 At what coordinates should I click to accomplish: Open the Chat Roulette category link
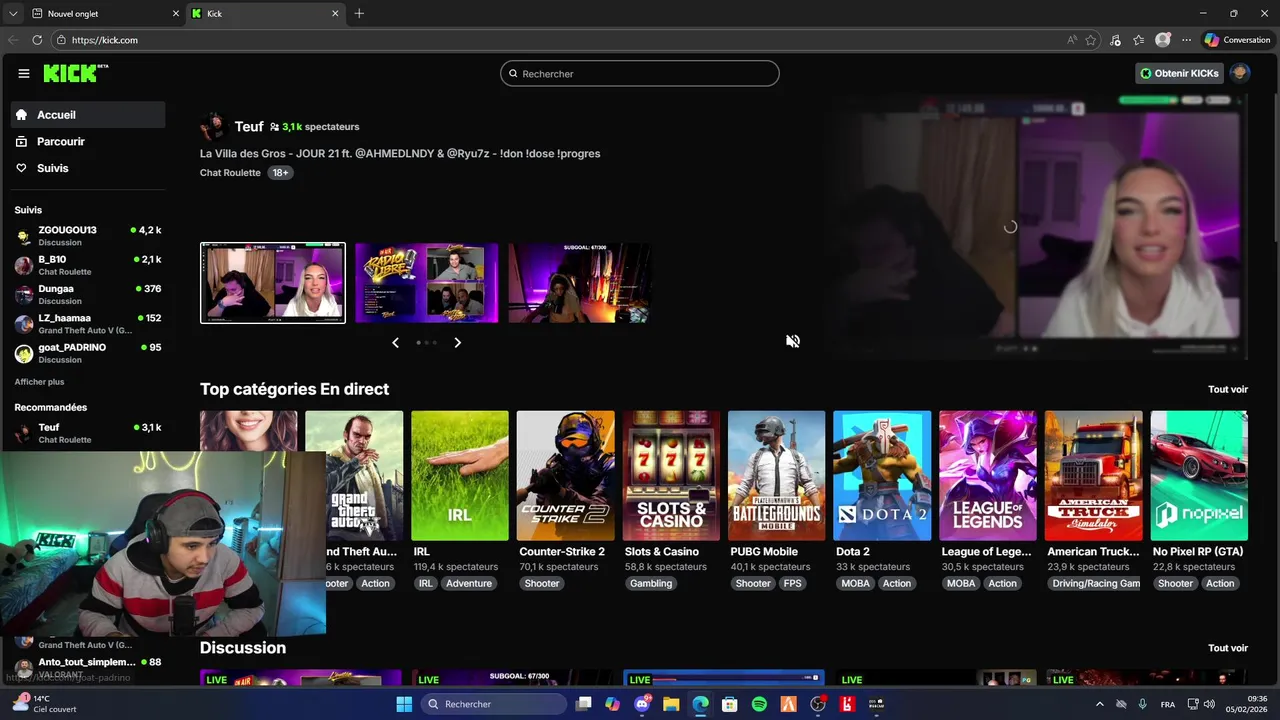[230, 173]
